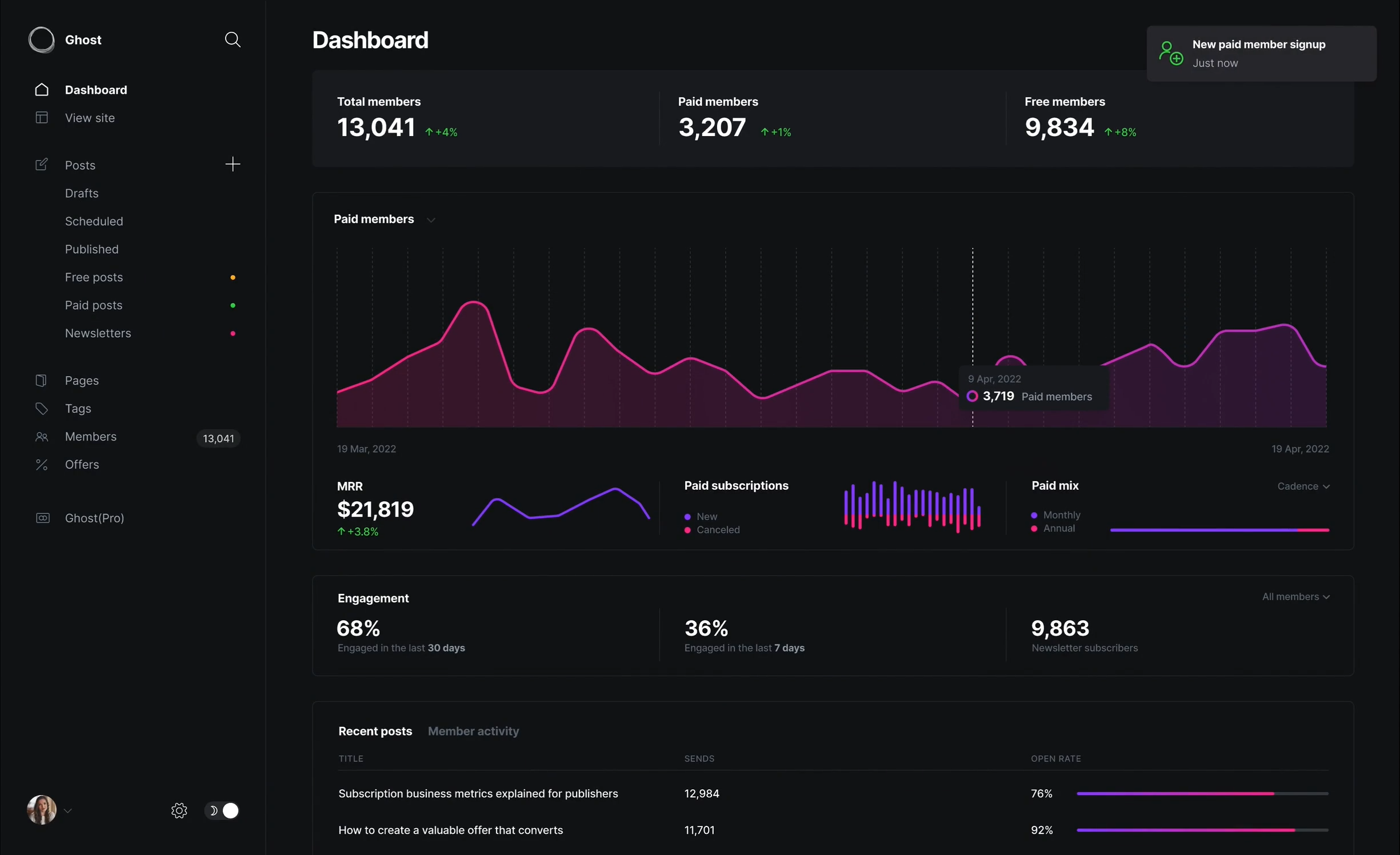Select the Dashboard home icon

pos(41,89)
